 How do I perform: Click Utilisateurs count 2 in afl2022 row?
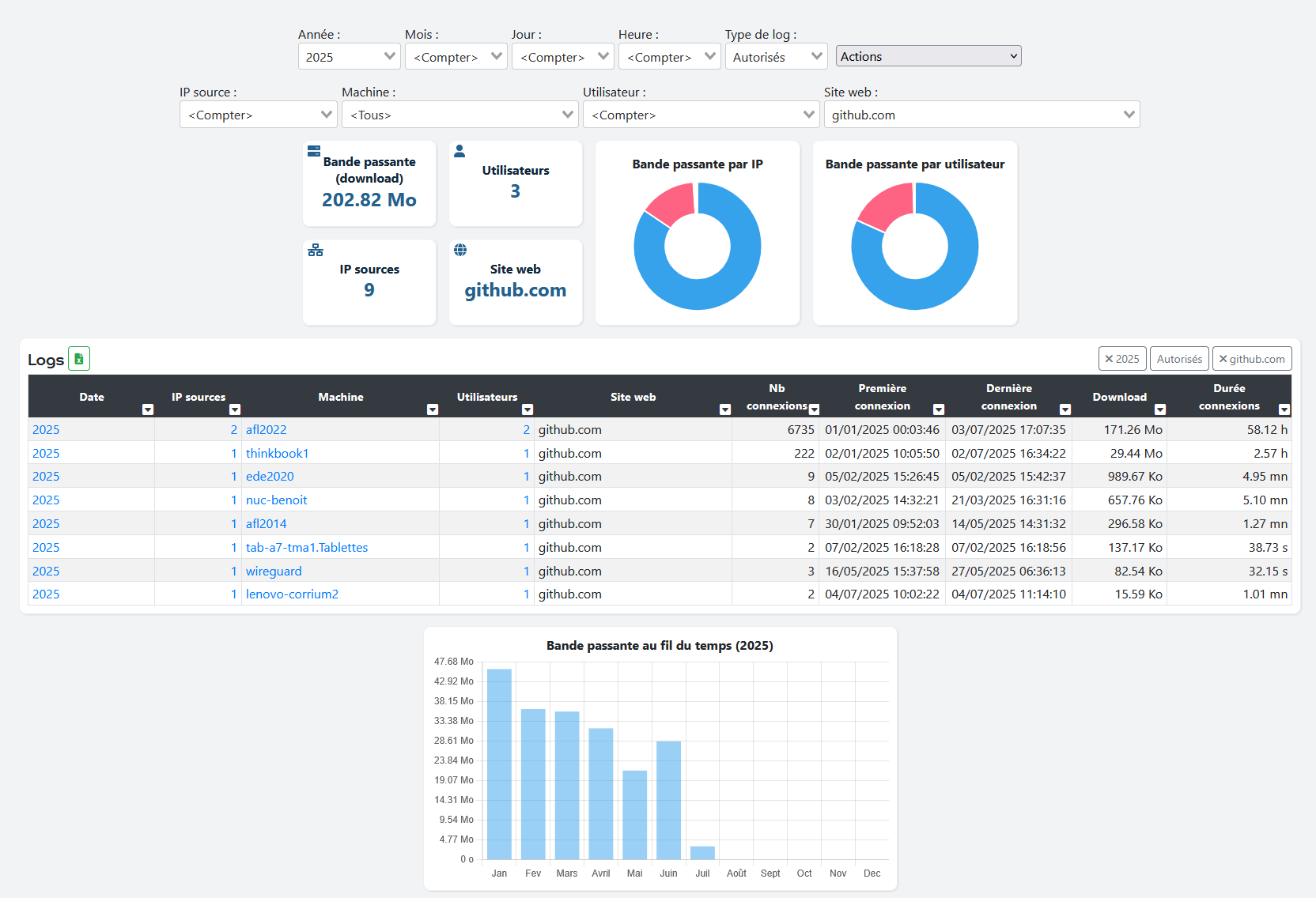click(x=526, y=430)
